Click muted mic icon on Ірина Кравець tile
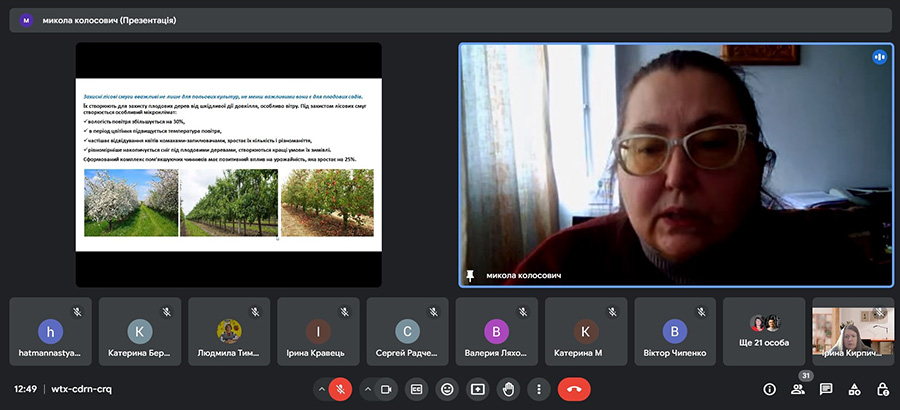The height and width of the screenshot is (410, 900). coord(344,312)
